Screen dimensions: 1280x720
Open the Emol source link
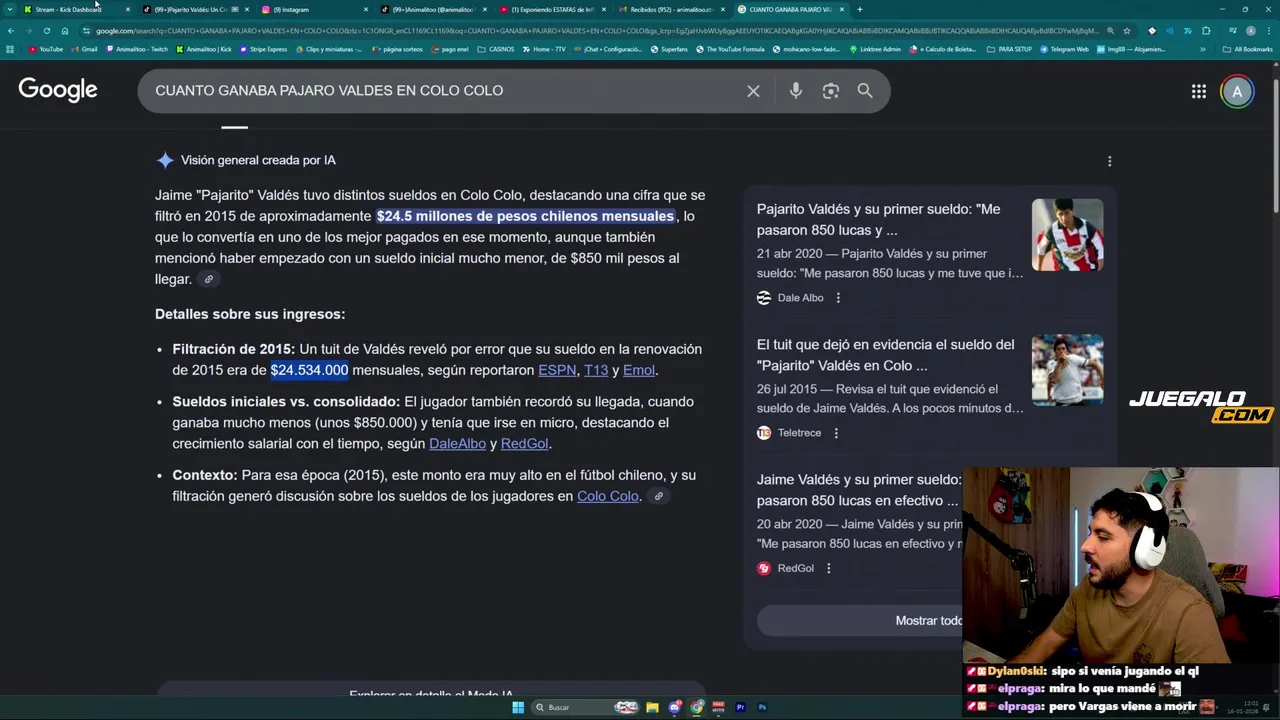pos(639,370)
